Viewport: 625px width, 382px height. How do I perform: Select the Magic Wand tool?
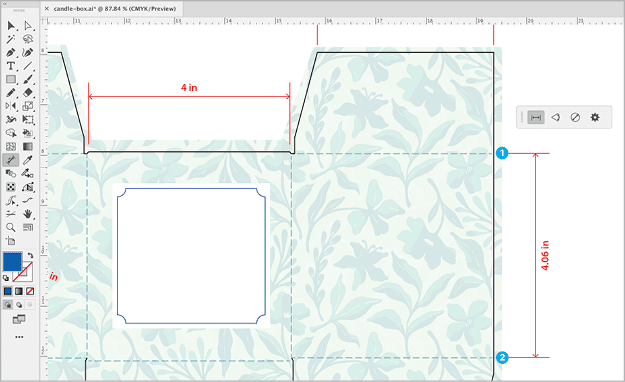pos(11,39)
